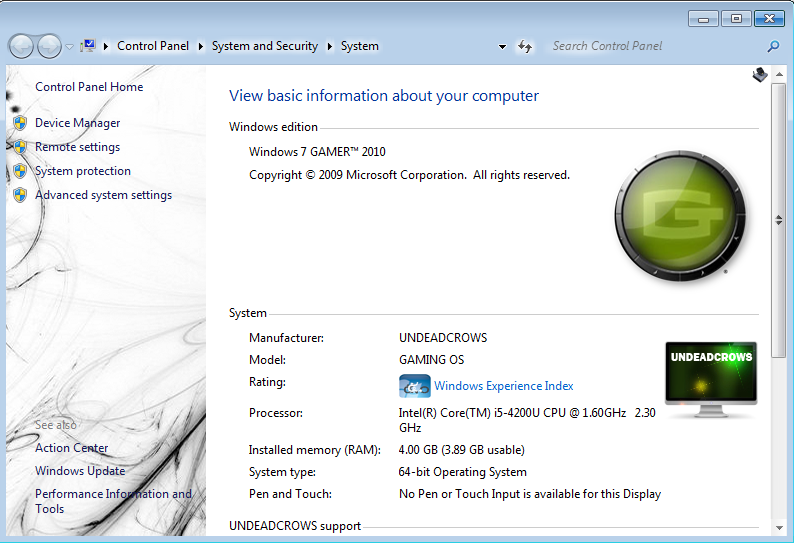
Task: Expand the arrow before Control Panel breadcrumb
Action: 106,47
